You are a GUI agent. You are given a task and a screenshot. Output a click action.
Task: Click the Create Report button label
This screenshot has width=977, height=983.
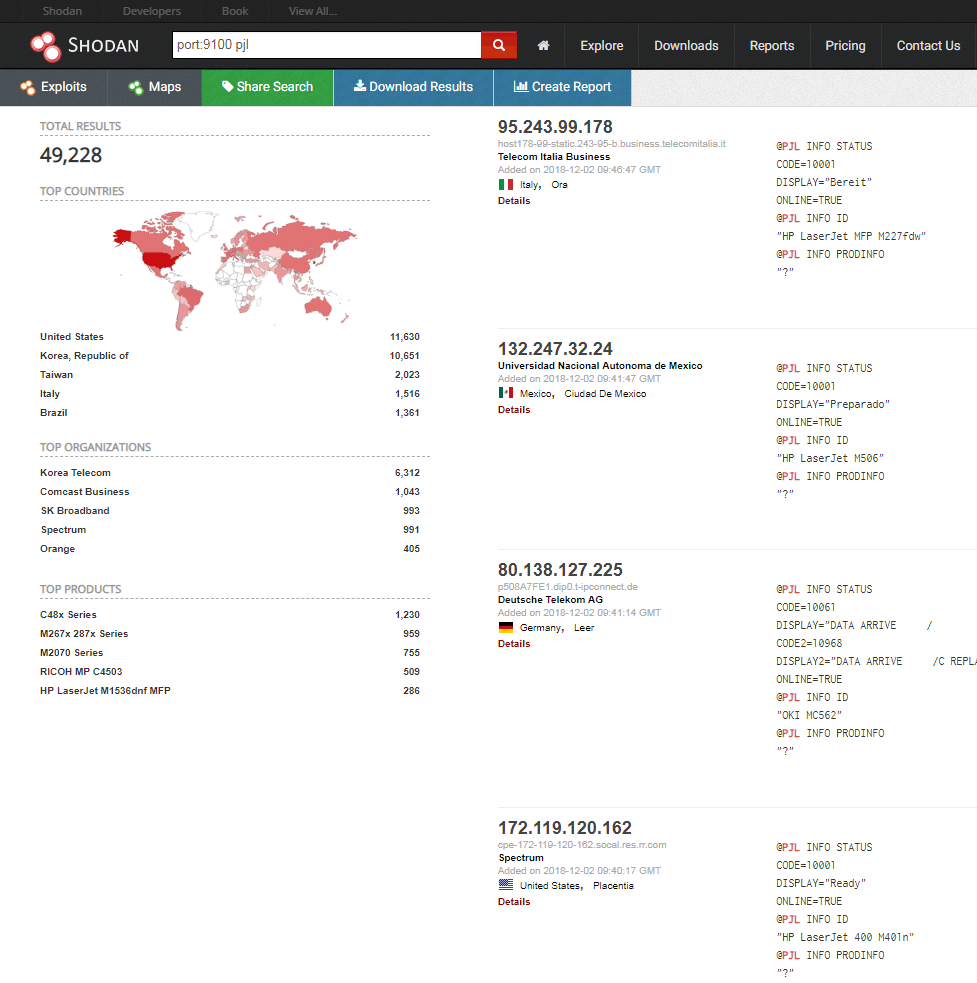(x=571, y=87)
